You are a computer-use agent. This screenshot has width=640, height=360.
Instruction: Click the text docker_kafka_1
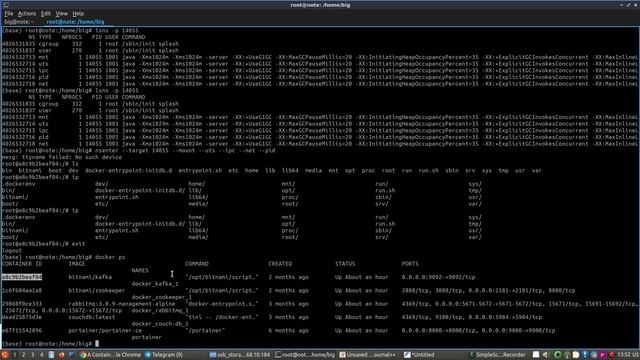point(155,284)
